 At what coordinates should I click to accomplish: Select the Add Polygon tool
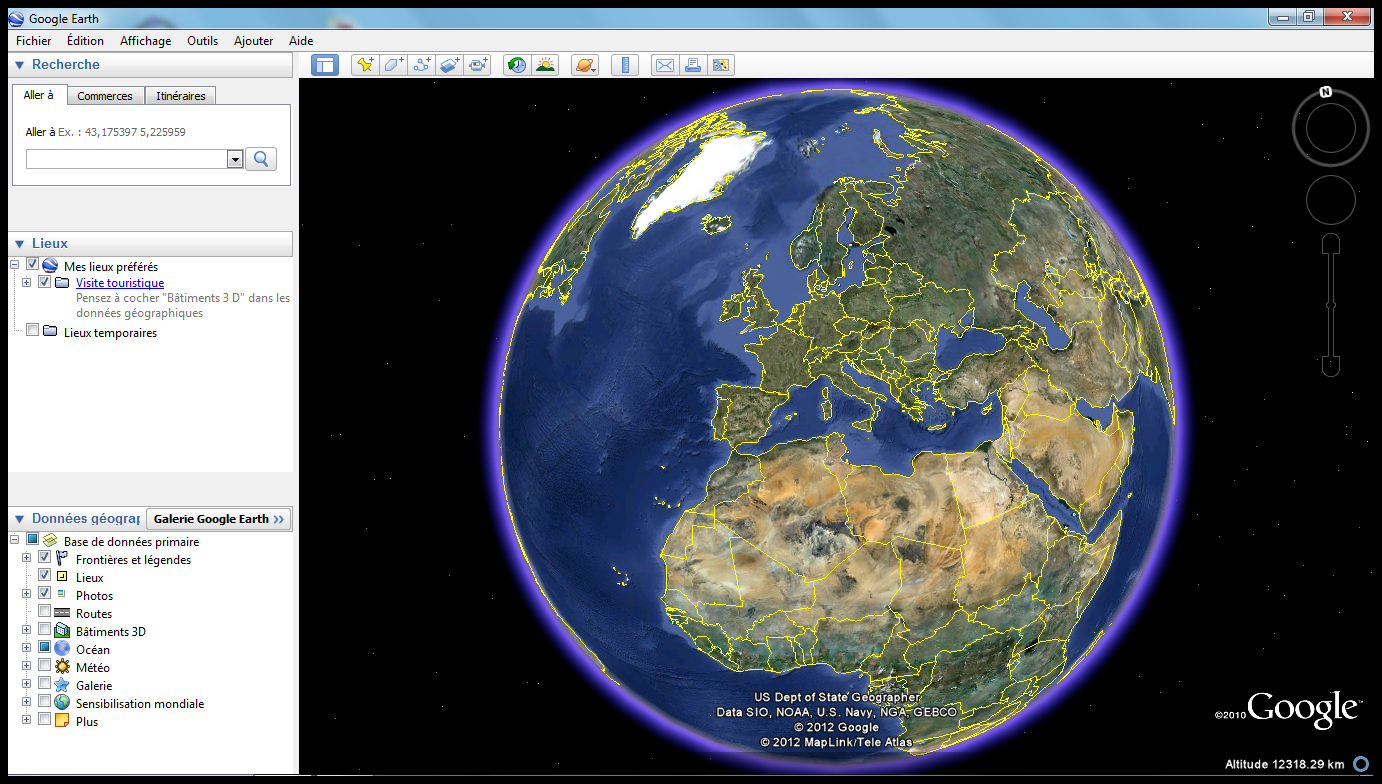click(x=394, y=65)
